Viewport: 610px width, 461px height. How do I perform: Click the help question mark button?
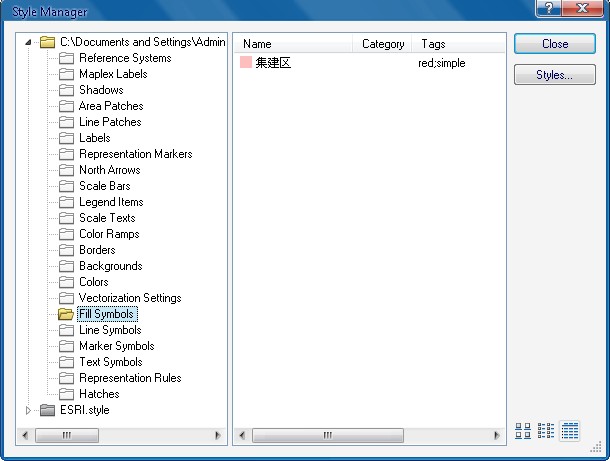click(x=549, y=8)
